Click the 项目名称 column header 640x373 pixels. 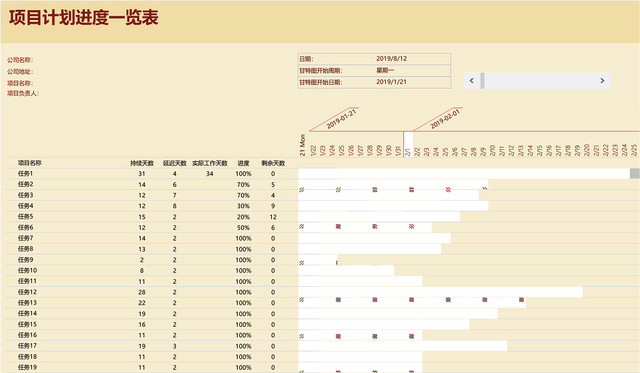[x=29, y=163]
